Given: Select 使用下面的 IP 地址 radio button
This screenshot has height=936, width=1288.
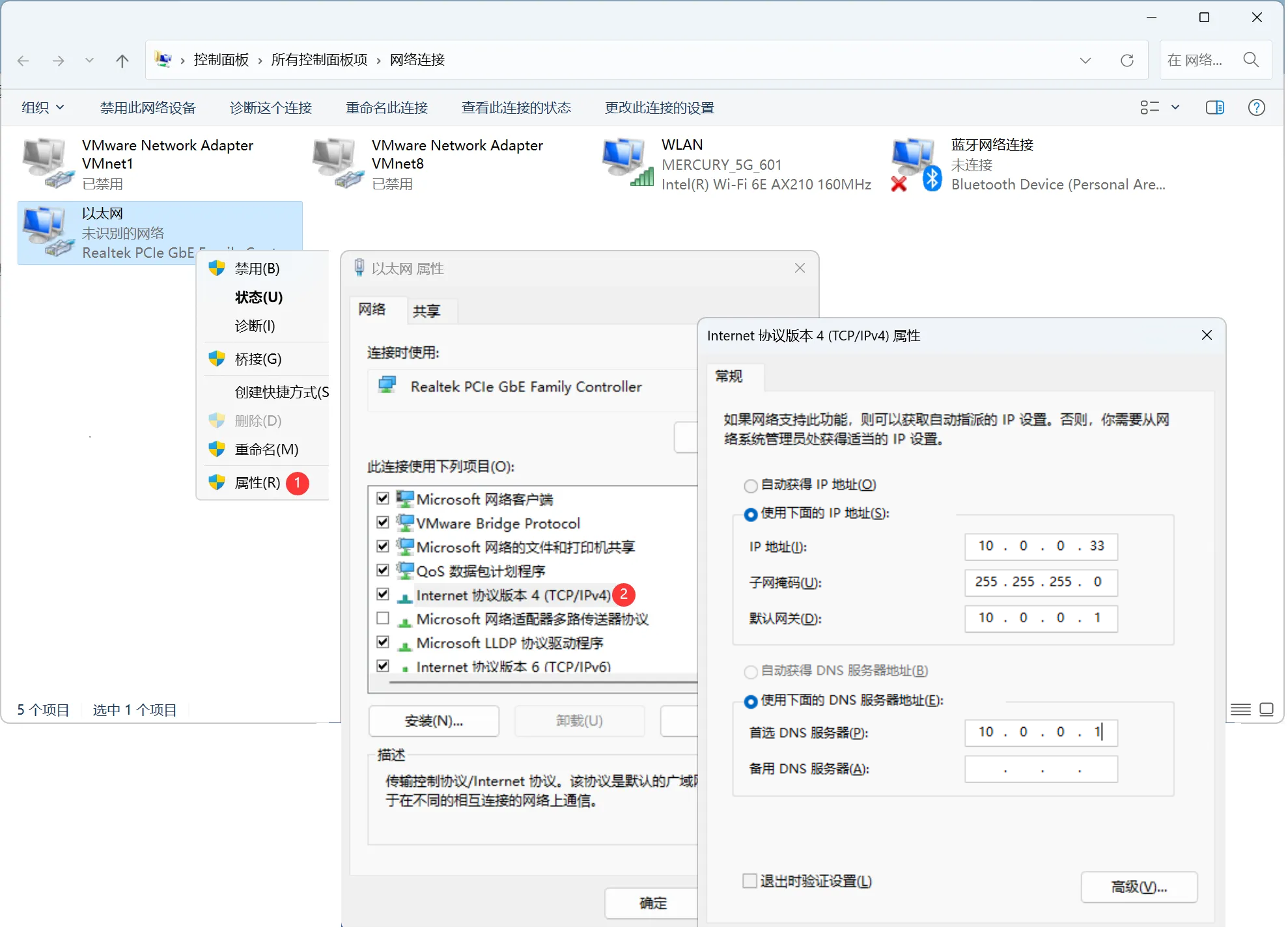Looking at the screenshot, I should pos(750,514).
